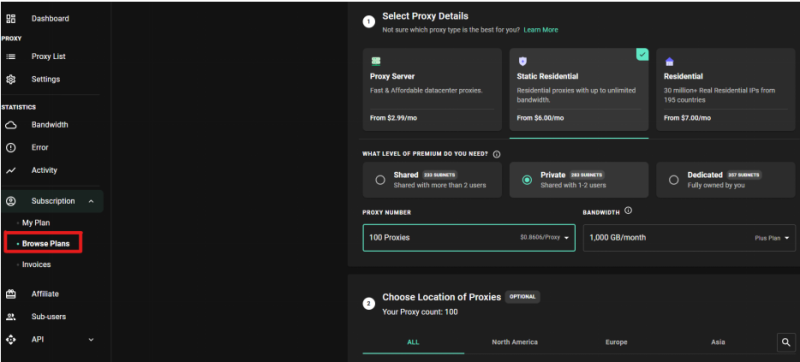800x362 pixels.
Task: Click the Residential house icon
Action: (x=669, y=61)
